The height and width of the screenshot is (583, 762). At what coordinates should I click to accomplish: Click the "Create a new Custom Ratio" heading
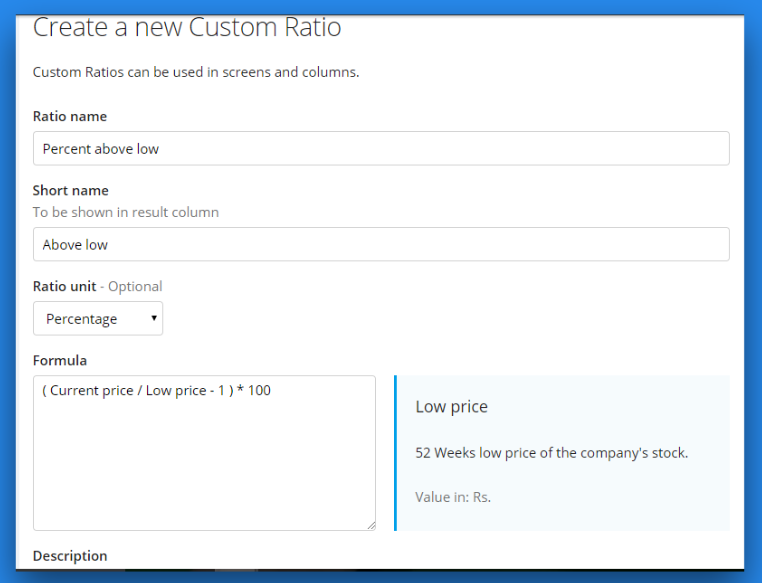click(187, 27)
